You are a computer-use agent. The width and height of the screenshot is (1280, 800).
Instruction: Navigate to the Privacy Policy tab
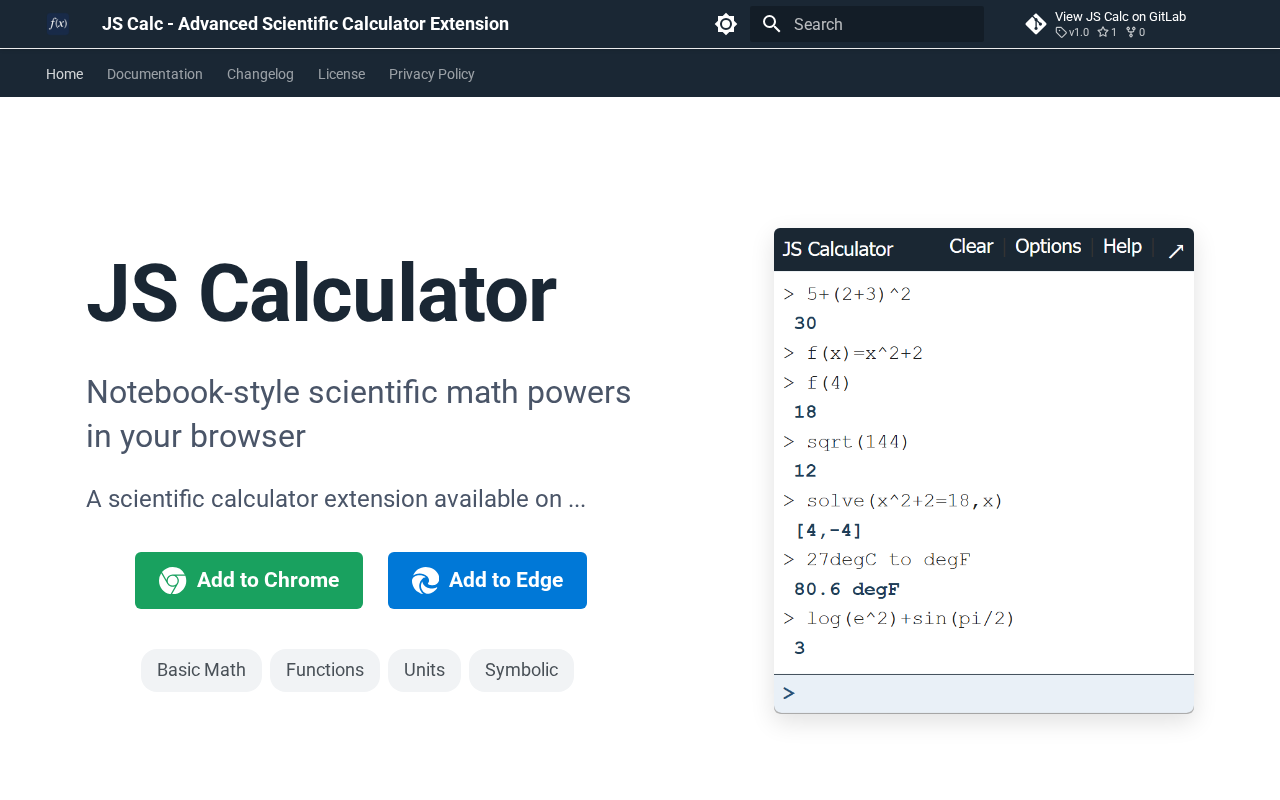432,74
